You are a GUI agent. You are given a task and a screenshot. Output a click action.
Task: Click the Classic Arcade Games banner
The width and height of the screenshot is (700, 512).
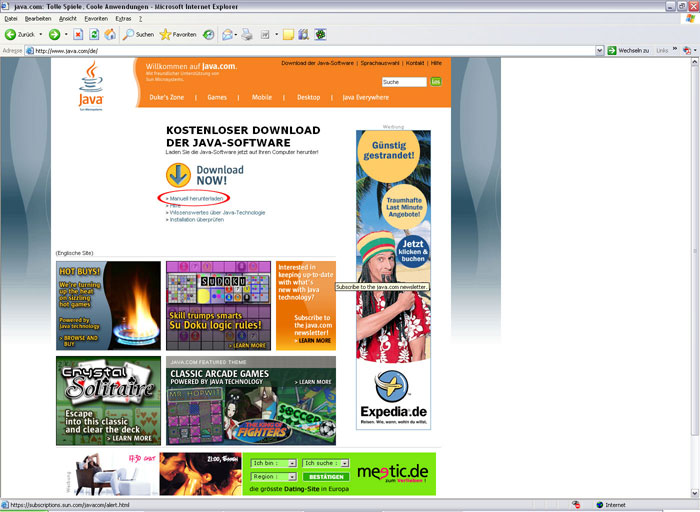coord(251,401)
